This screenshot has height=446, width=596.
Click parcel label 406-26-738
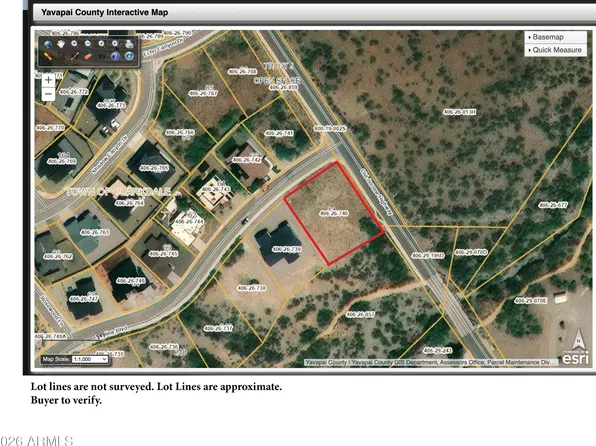click(252, 289)
